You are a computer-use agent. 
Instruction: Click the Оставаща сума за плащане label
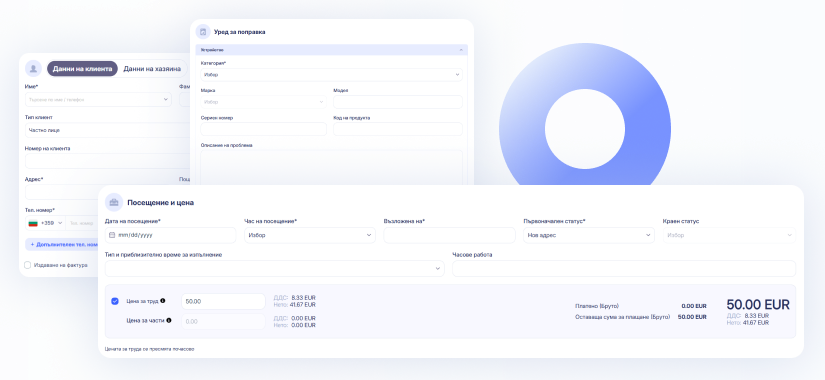click(622, 317)
